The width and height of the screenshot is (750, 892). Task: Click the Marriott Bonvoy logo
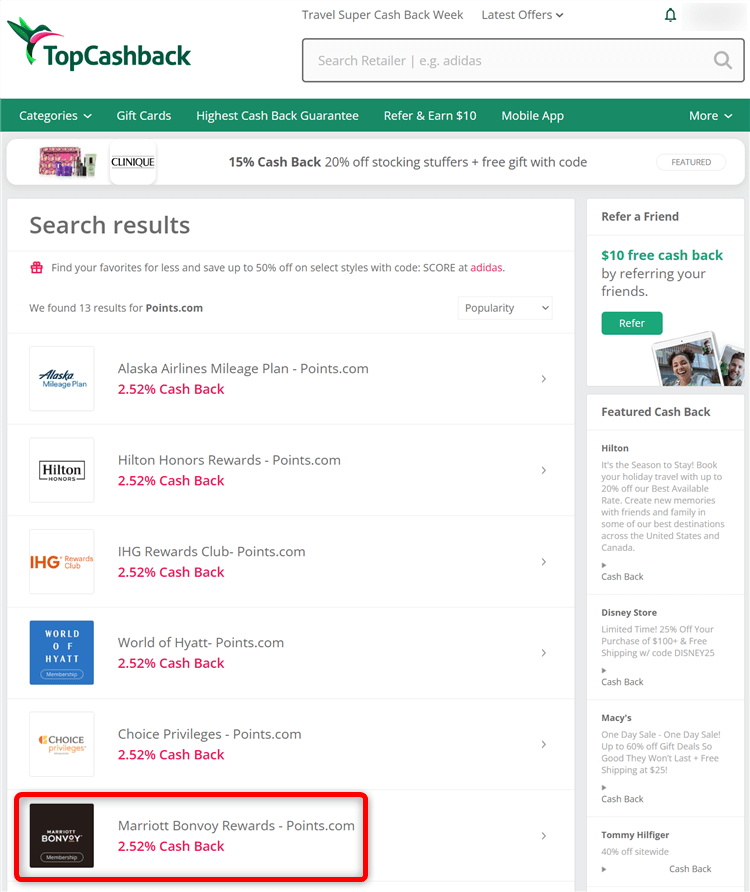62,836
